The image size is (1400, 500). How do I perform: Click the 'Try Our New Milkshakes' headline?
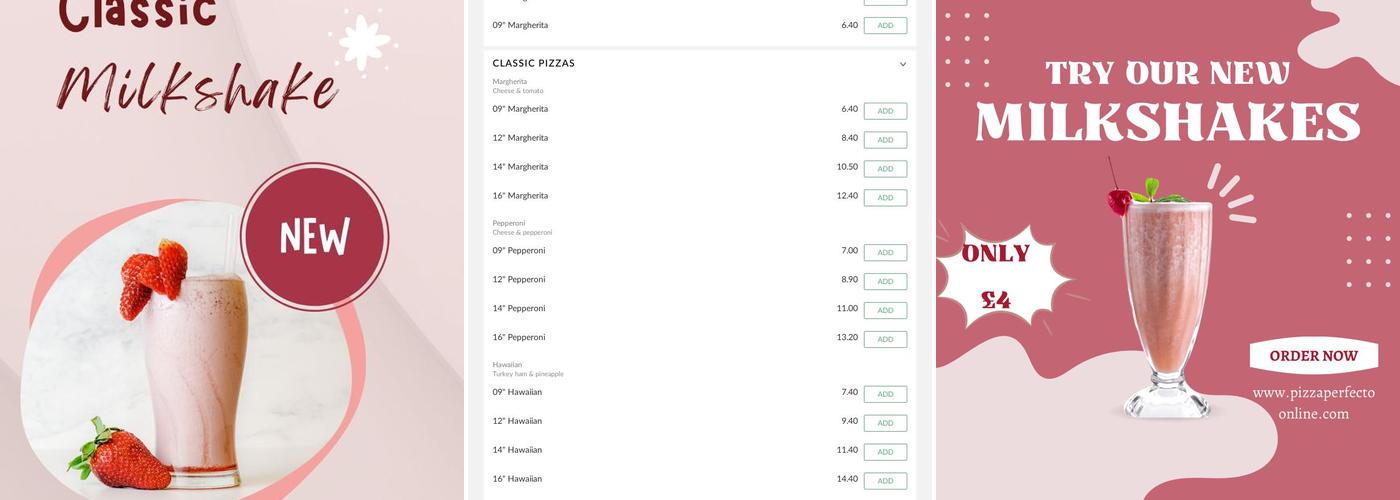click(1167, 100)
